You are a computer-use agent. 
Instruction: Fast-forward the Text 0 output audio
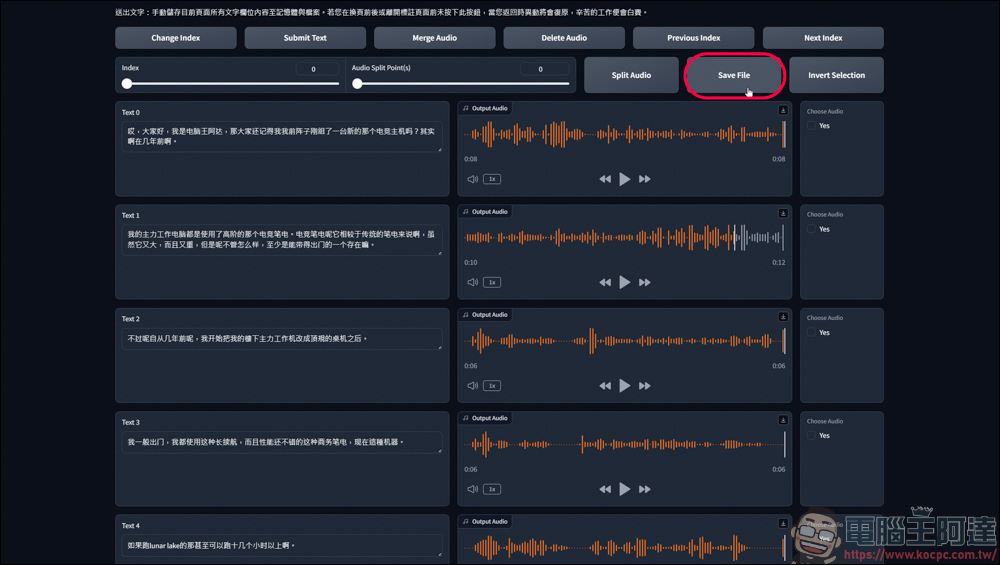[645, 179]
